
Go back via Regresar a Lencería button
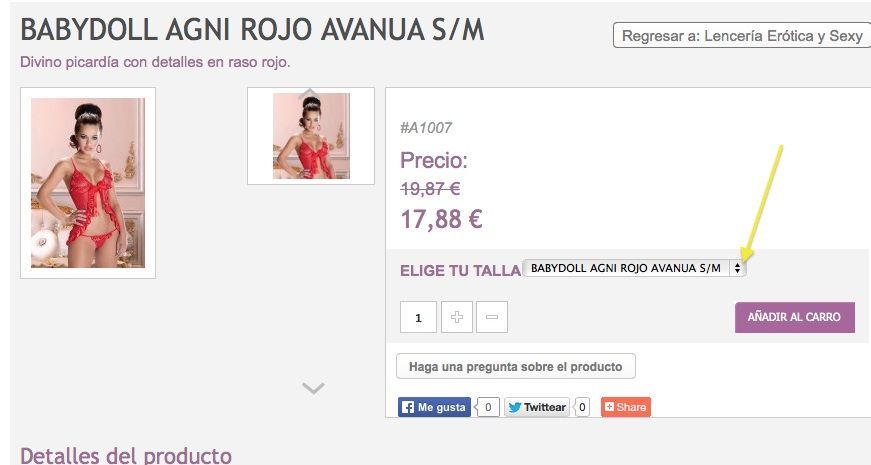click(742, 36)
